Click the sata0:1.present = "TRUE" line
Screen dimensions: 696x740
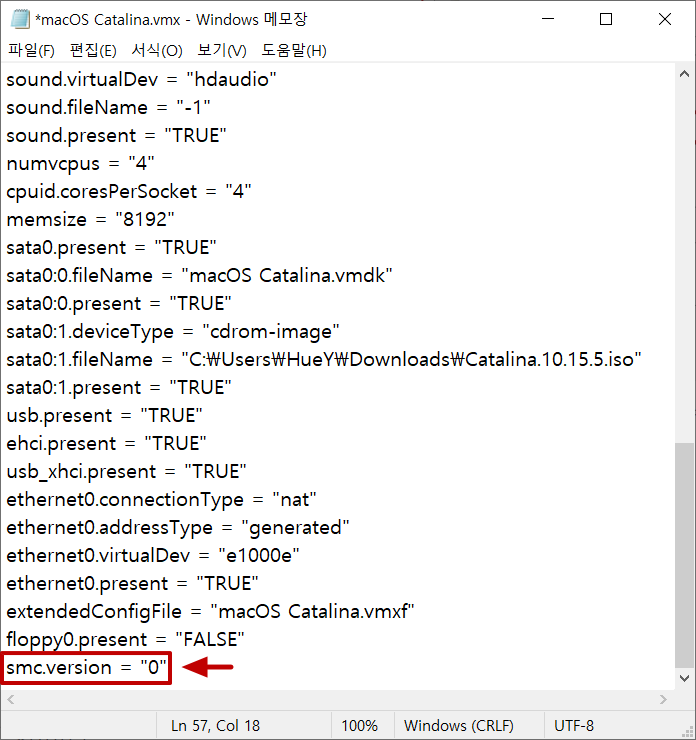(119, 387)
